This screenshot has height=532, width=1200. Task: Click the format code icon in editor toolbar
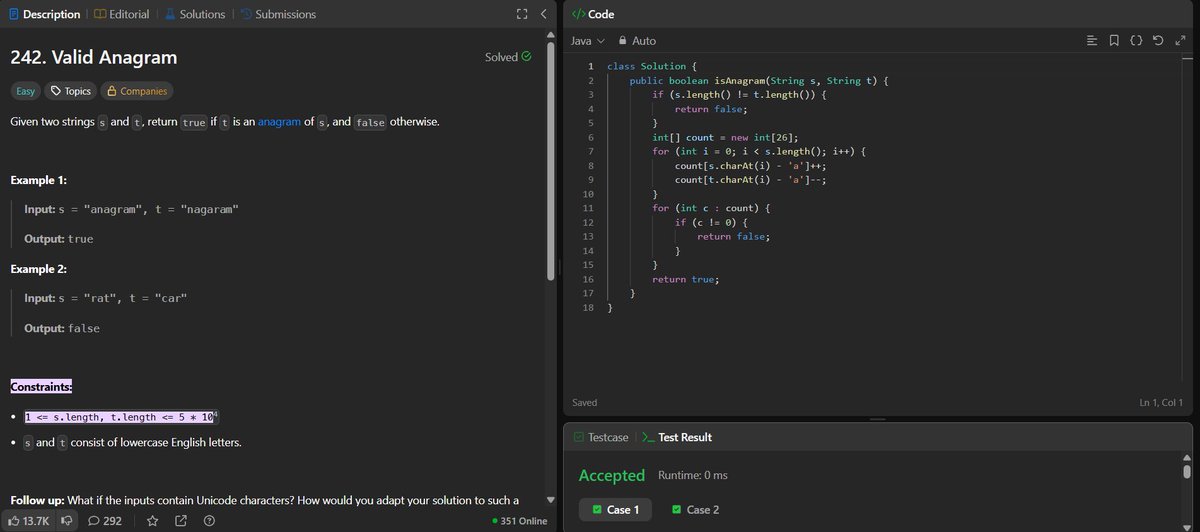[1092, 41]
